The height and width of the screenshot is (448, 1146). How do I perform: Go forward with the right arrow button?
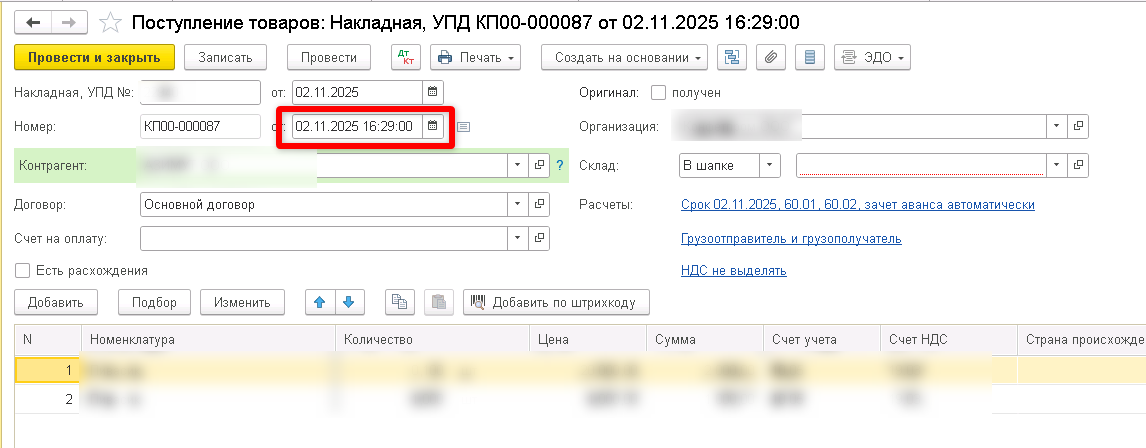click(x=69, y=23)
